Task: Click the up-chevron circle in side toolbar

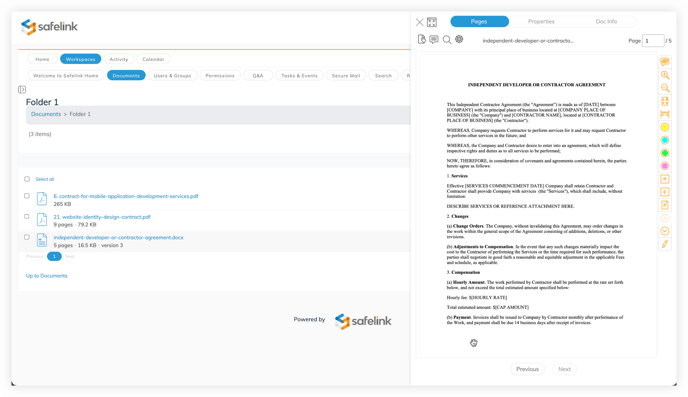Action: 665,218
